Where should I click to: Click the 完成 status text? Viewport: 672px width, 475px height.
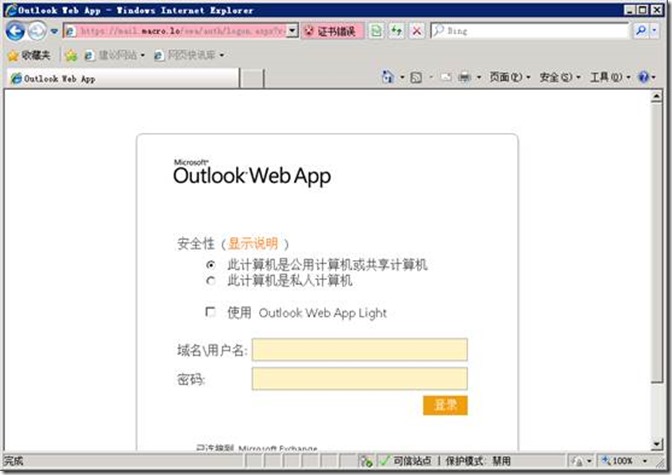coord(13,461)
